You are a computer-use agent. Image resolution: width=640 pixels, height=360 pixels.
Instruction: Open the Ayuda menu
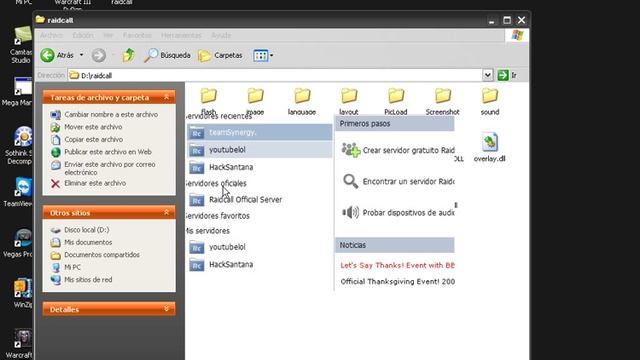pyautogui.click(x=221, y=36)
